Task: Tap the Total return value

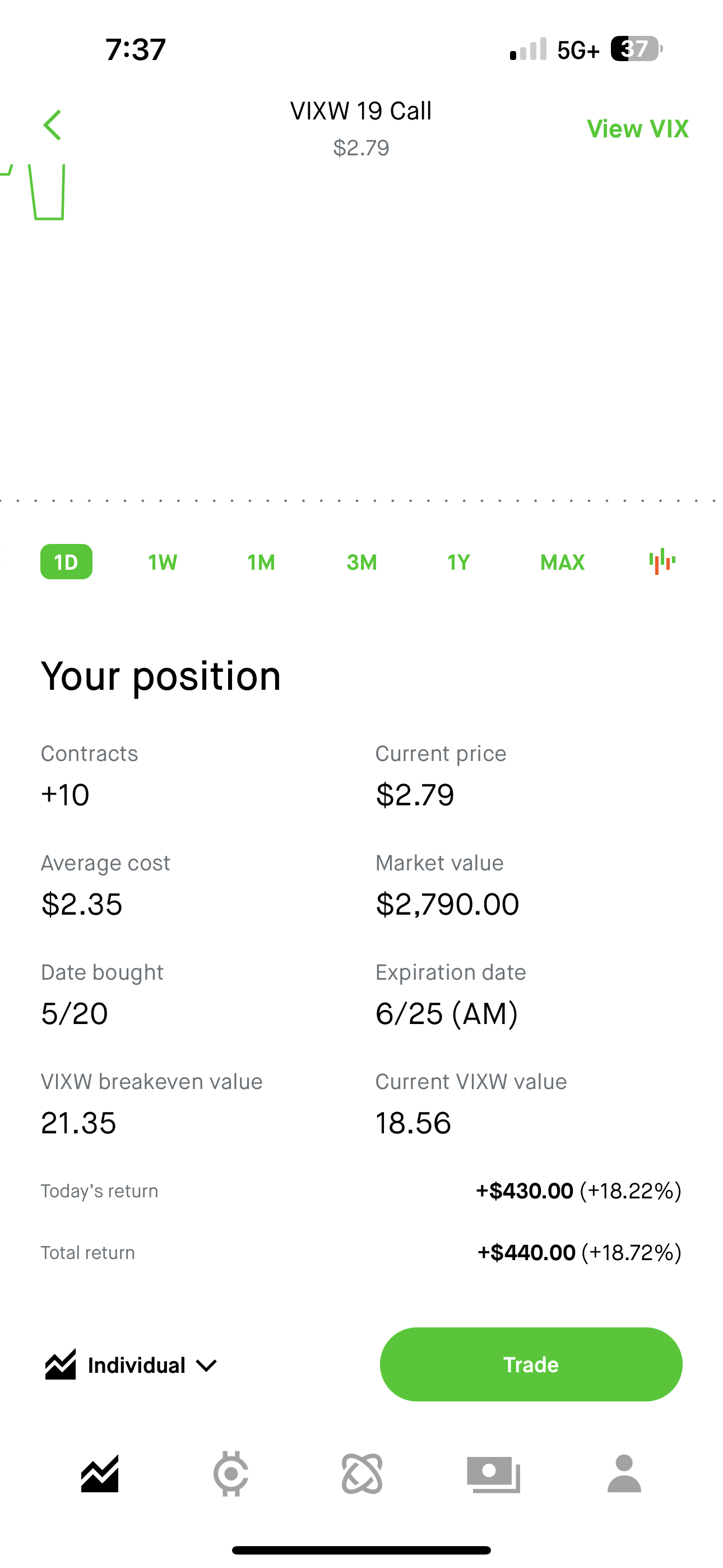Action: (x=579, y=1253)
